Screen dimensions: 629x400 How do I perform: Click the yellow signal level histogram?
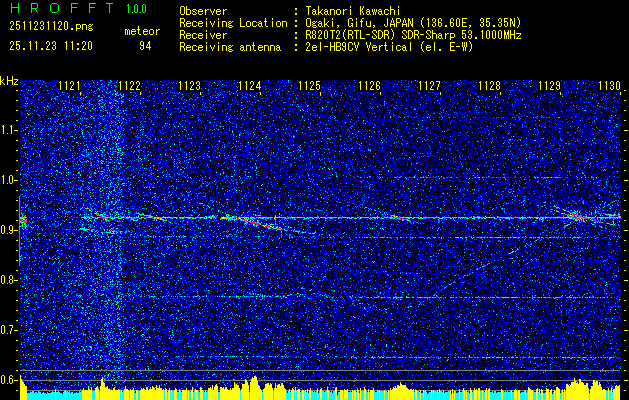[x=320, y=389]
